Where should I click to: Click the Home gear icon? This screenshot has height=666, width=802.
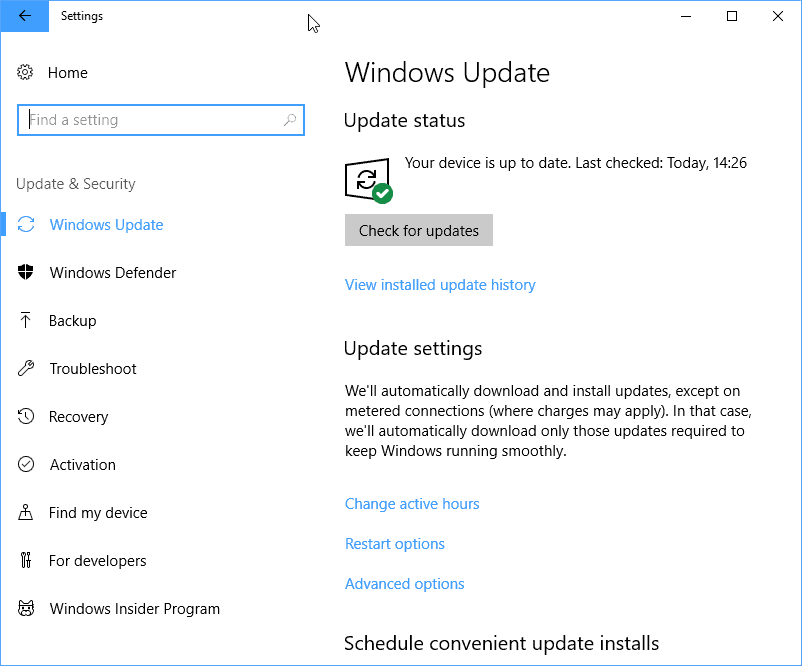pos(25,72)
